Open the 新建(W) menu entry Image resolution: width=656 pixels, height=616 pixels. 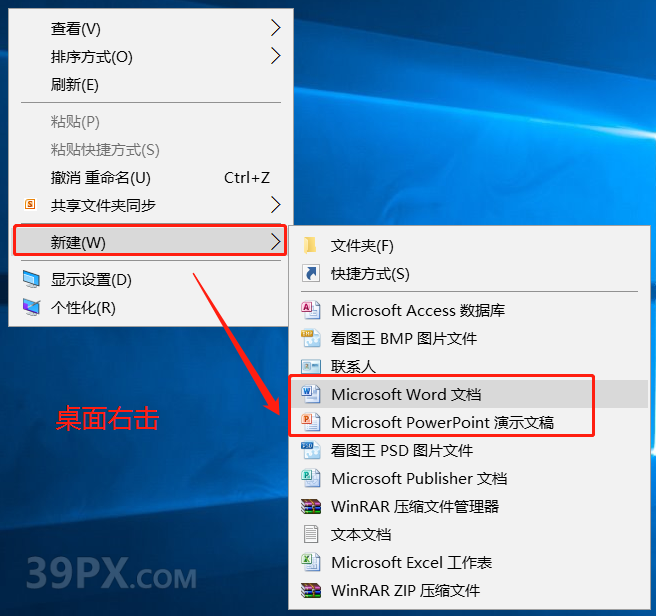coord(151,241)
